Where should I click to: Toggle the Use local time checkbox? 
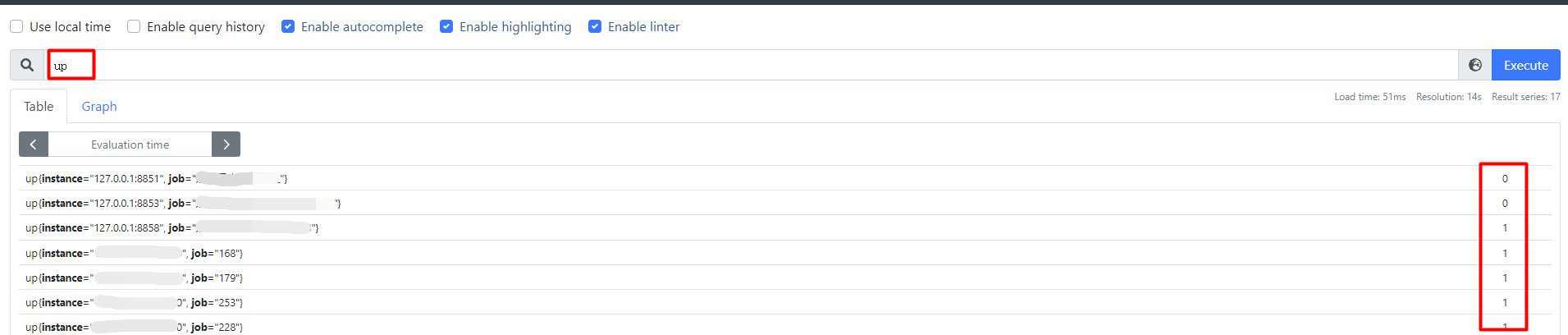coord(16,26)
